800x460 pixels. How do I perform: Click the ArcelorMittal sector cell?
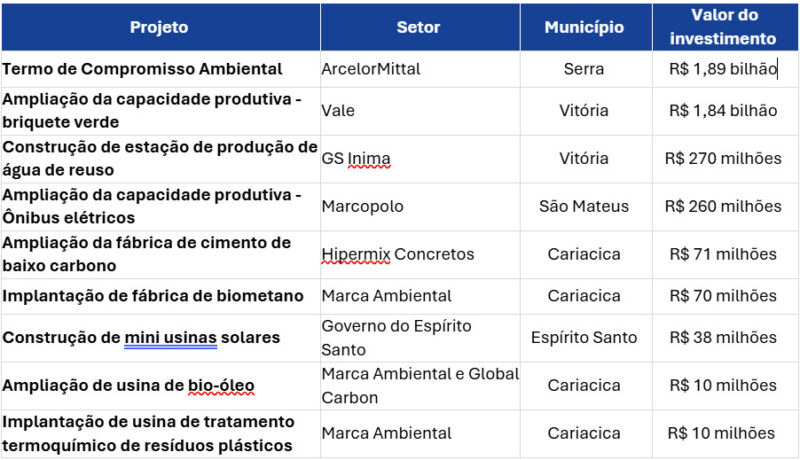pos(370,69)
